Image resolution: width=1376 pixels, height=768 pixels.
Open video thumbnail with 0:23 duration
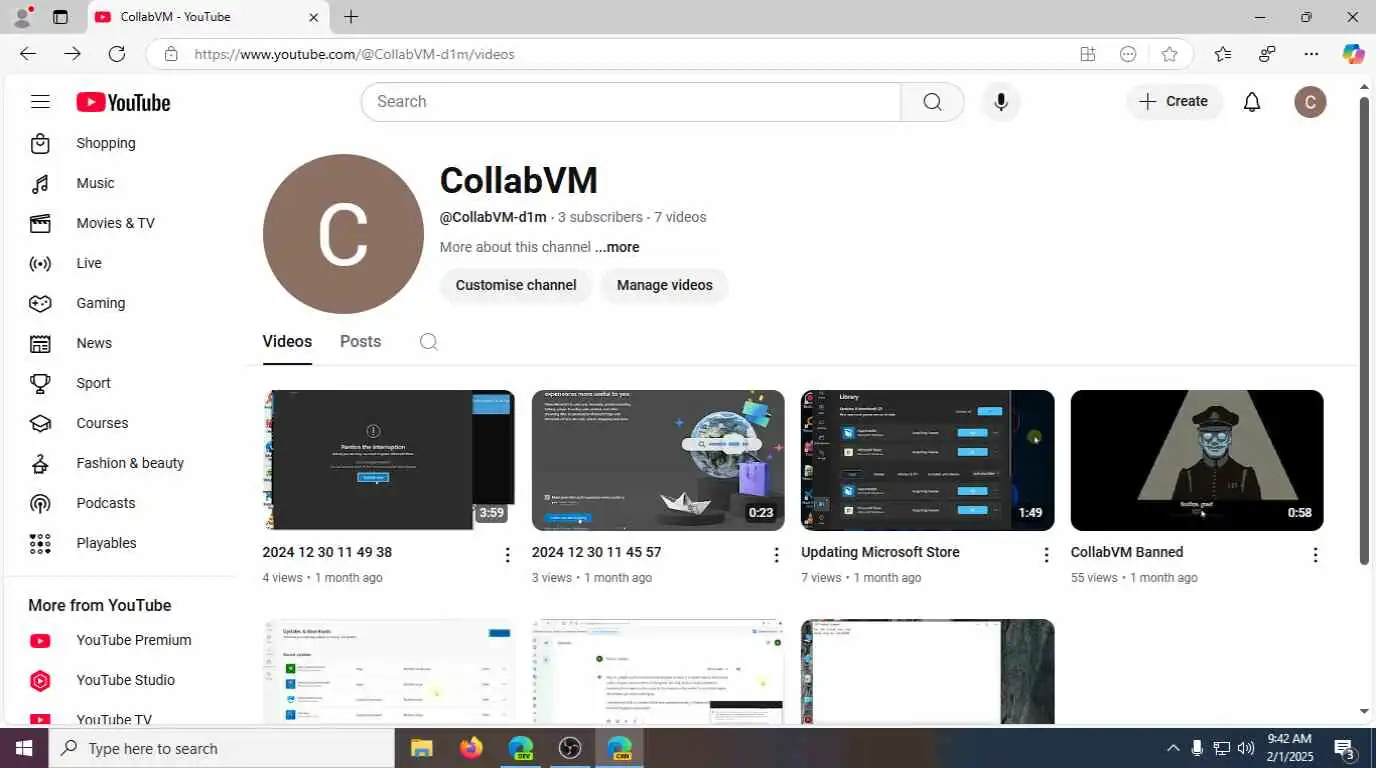tap(658, 460)
